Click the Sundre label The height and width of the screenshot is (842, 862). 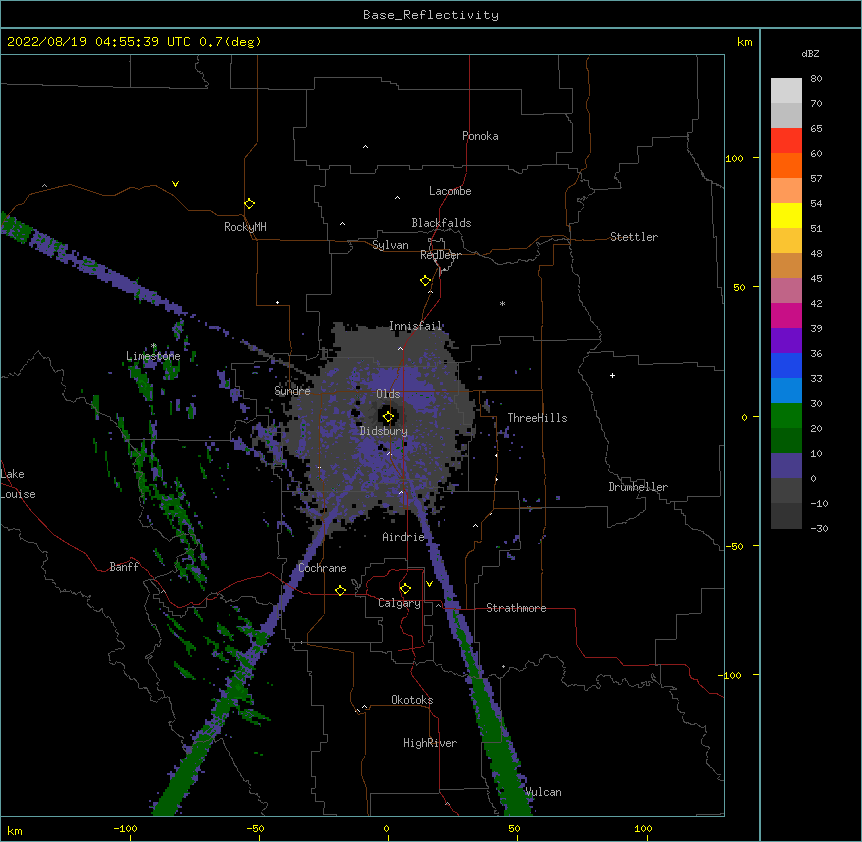pos(292,391)
